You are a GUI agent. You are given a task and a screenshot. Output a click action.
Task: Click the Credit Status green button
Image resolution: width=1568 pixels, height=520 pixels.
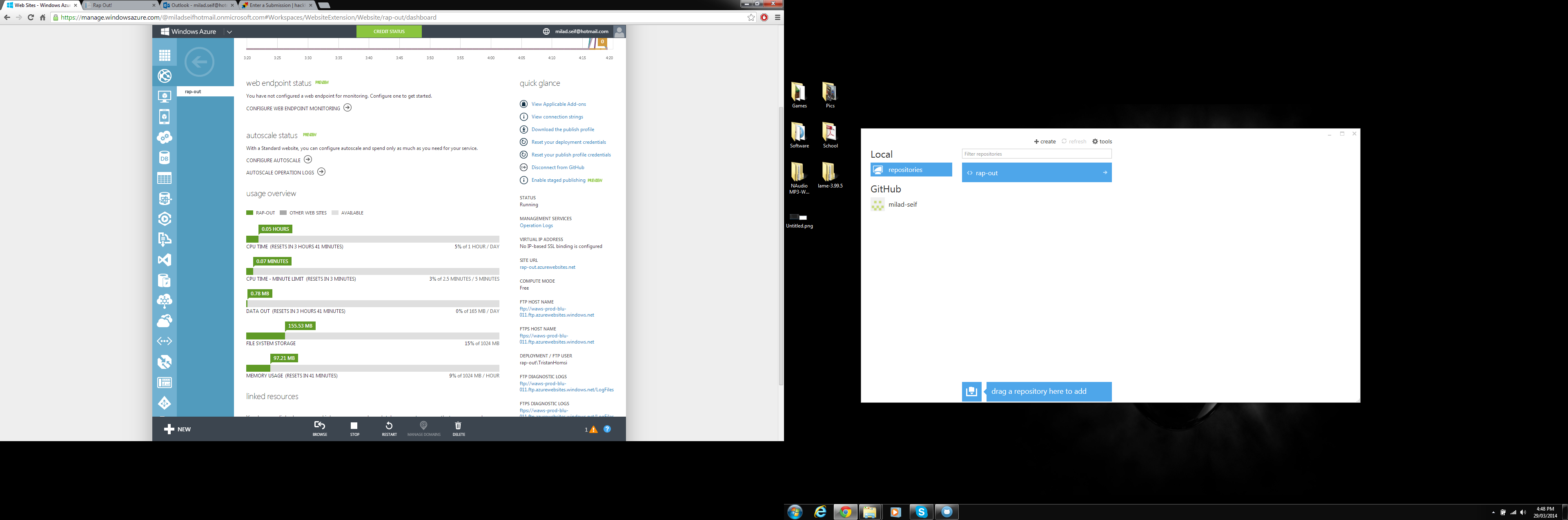(x=389, y=32)
